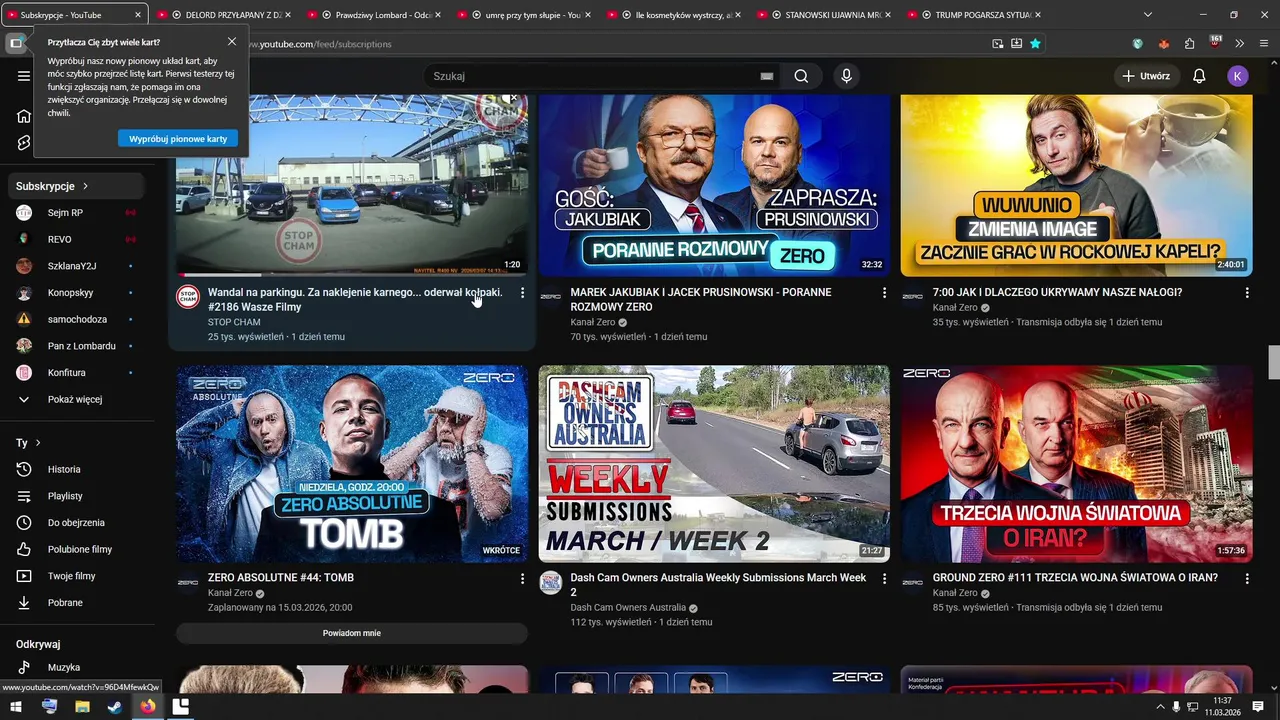Open the TRZECIA WOJNA ŚWIATOWA thumbnail
The image size is (1280, 720).
(1076, 464)
